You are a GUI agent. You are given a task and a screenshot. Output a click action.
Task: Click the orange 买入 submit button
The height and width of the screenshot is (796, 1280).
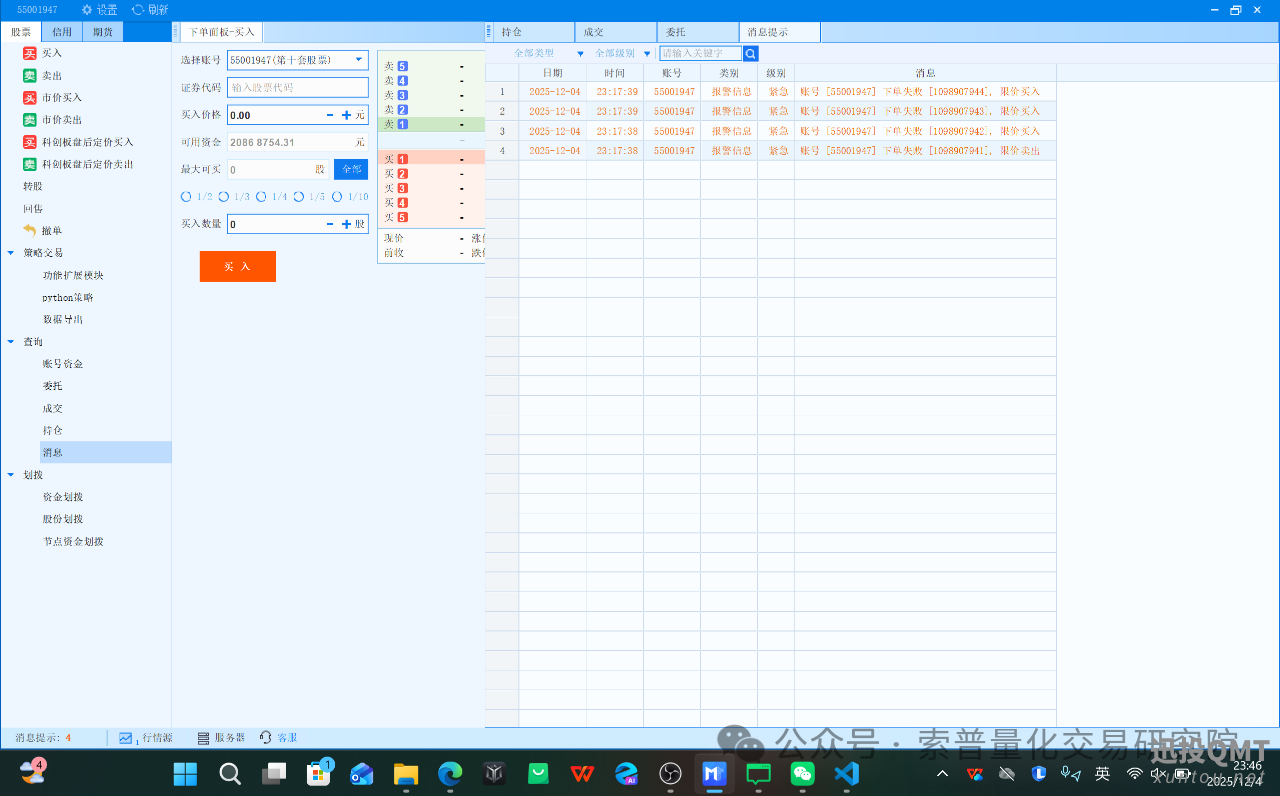click(x=237, y=267)
